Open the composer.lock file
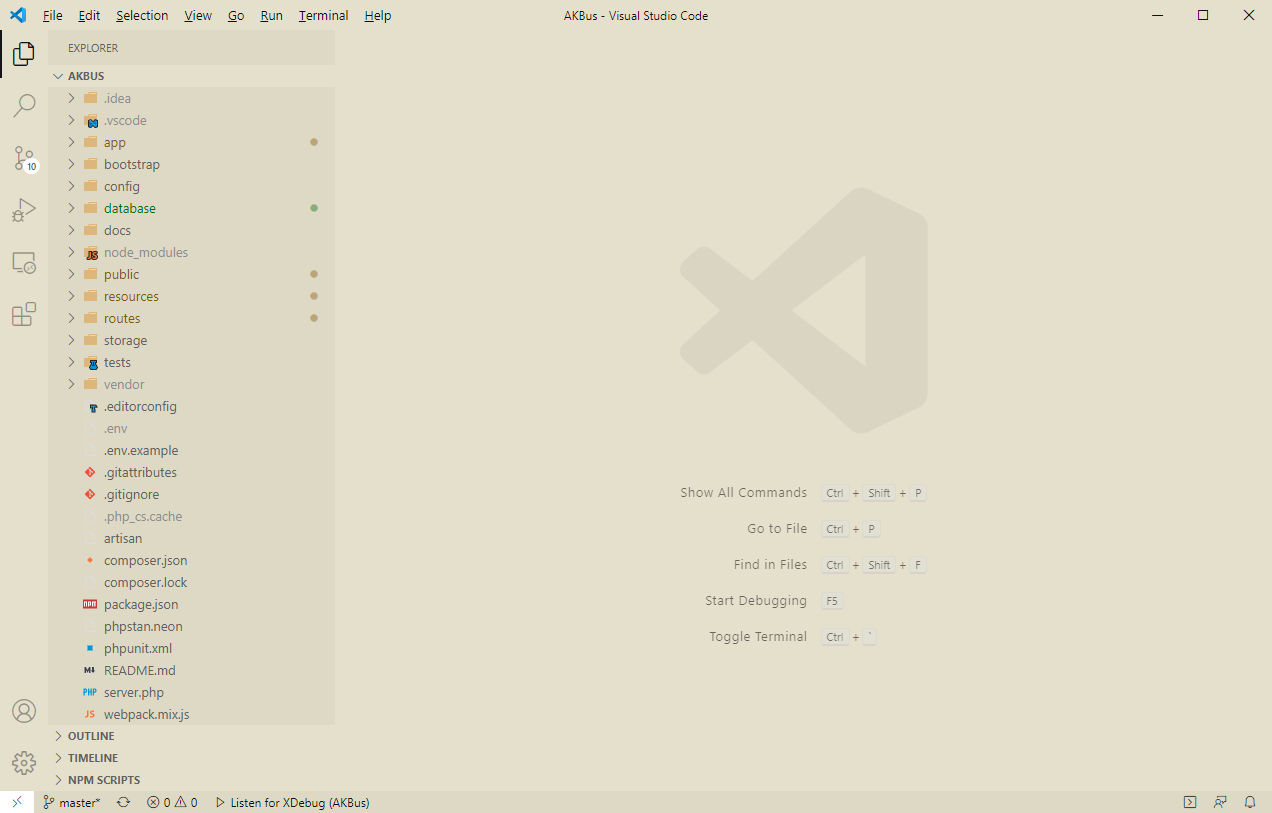Screen dimensions: 1272x813 tap(192, 582)
